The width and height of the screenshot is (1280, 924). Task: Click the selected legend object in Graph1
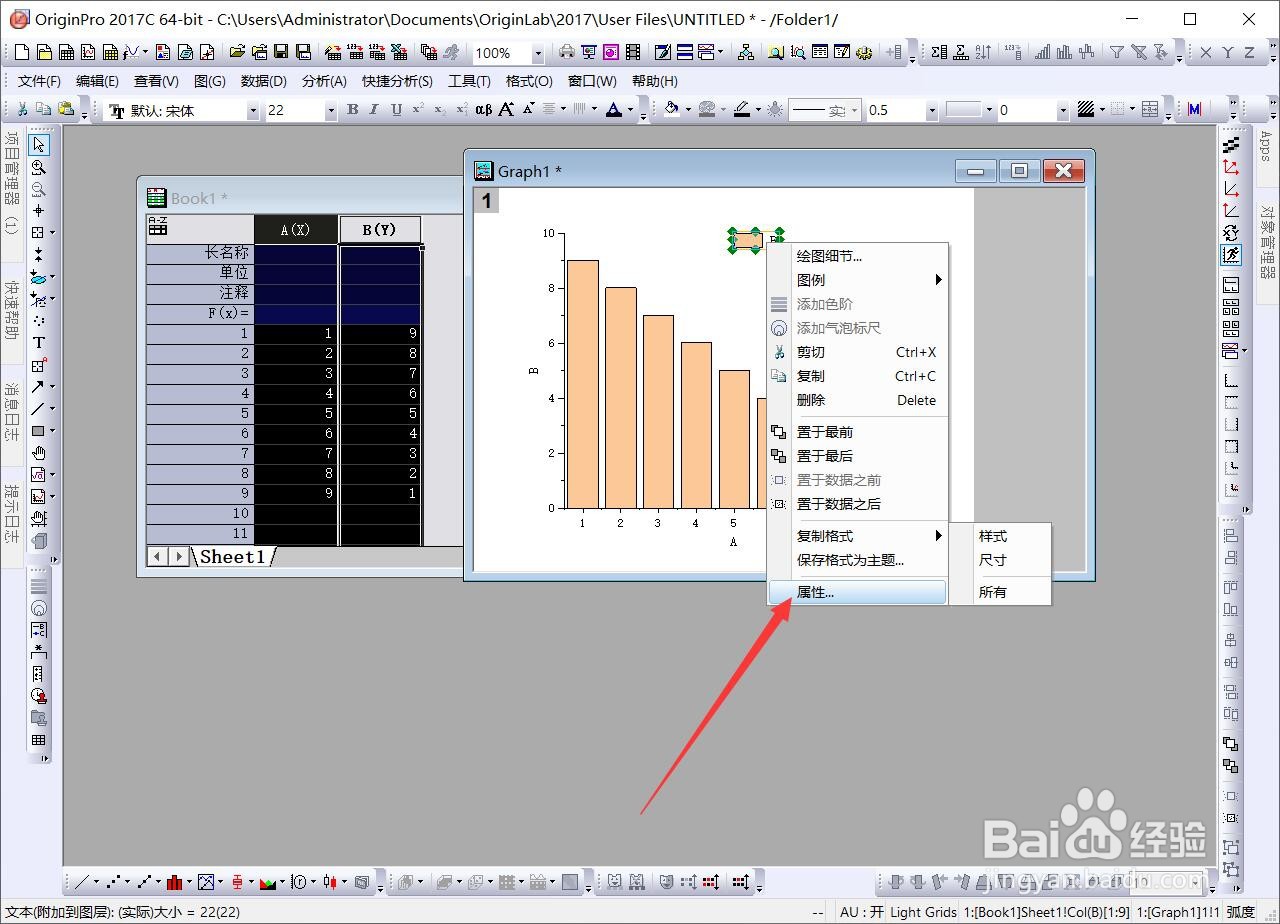(756, 240)
